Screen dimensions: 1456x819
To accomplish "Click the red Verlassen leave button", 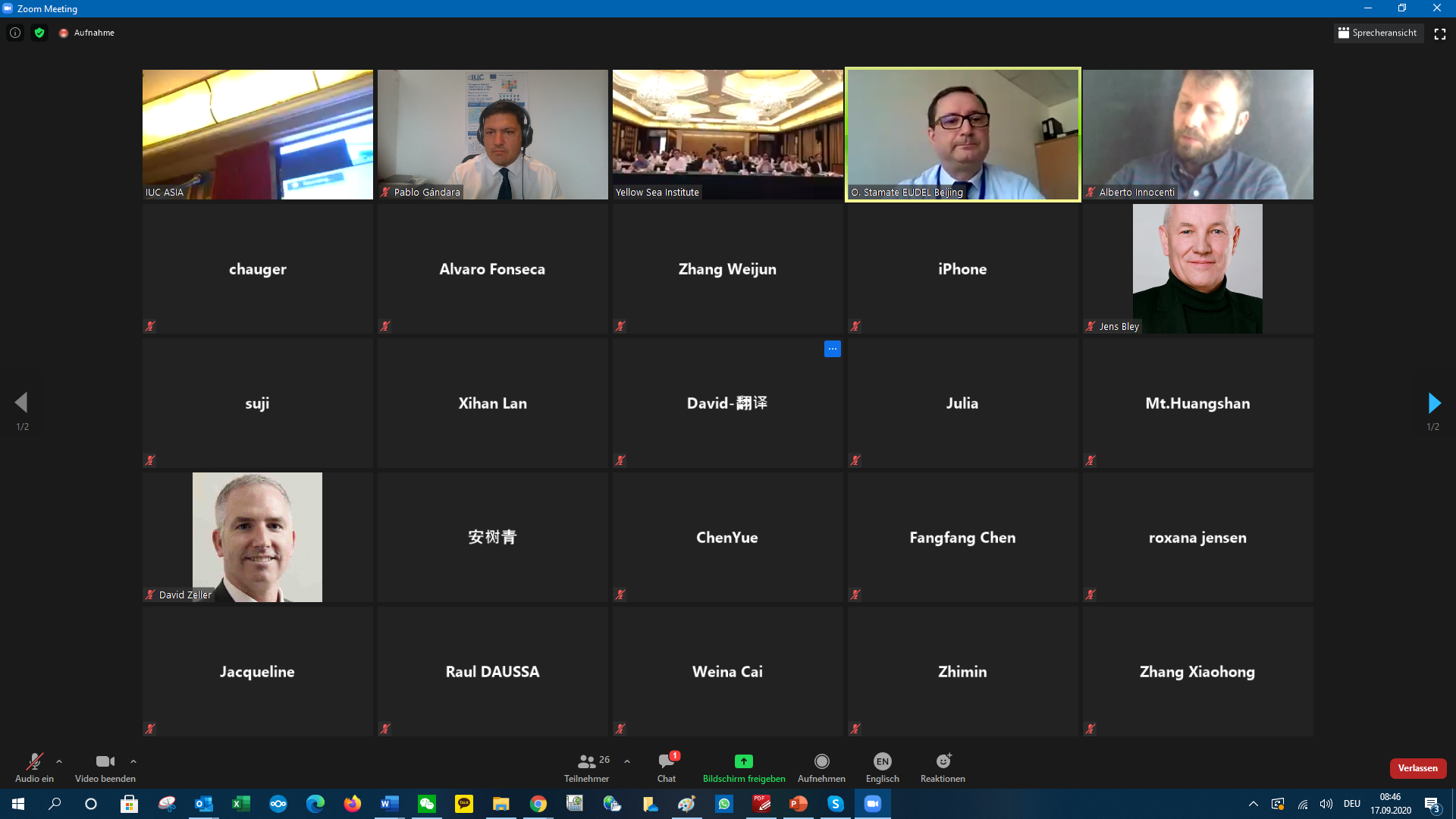I will pyautogui.click(x=1417, y=768).
